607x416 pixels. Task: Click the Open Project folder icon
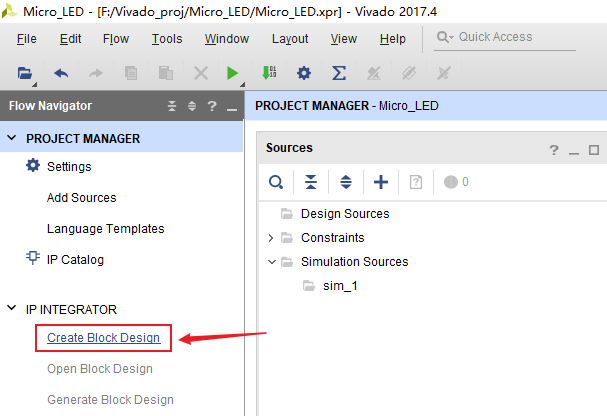coord(24,73)
